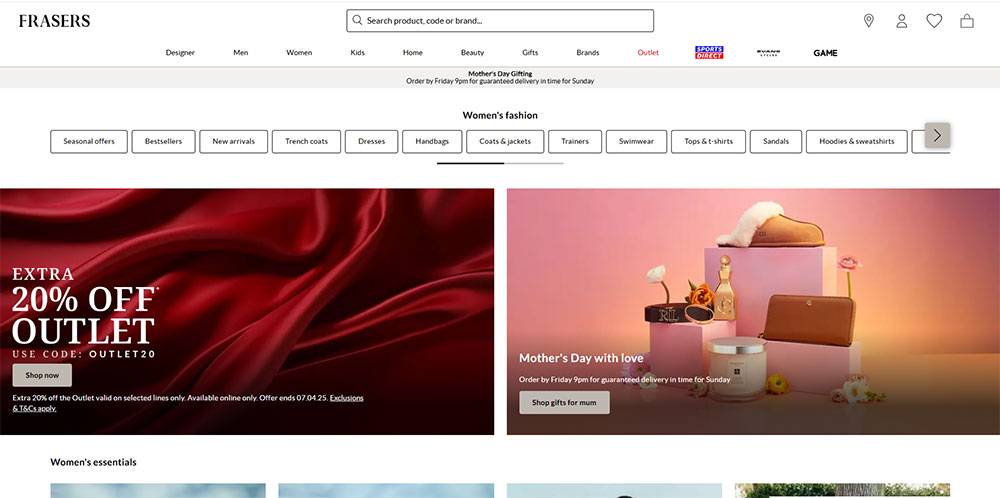This screenshot has width=1000, height=498.
Task: Go to Sports Direct logo link
Action: 709,52
